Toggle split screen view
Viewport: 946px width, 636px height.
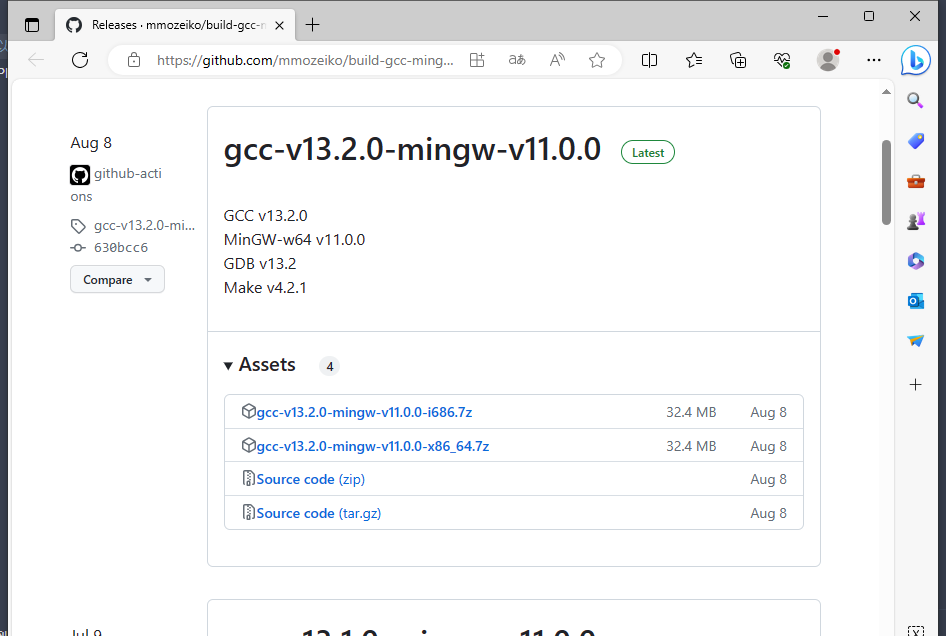pos(649,60)
